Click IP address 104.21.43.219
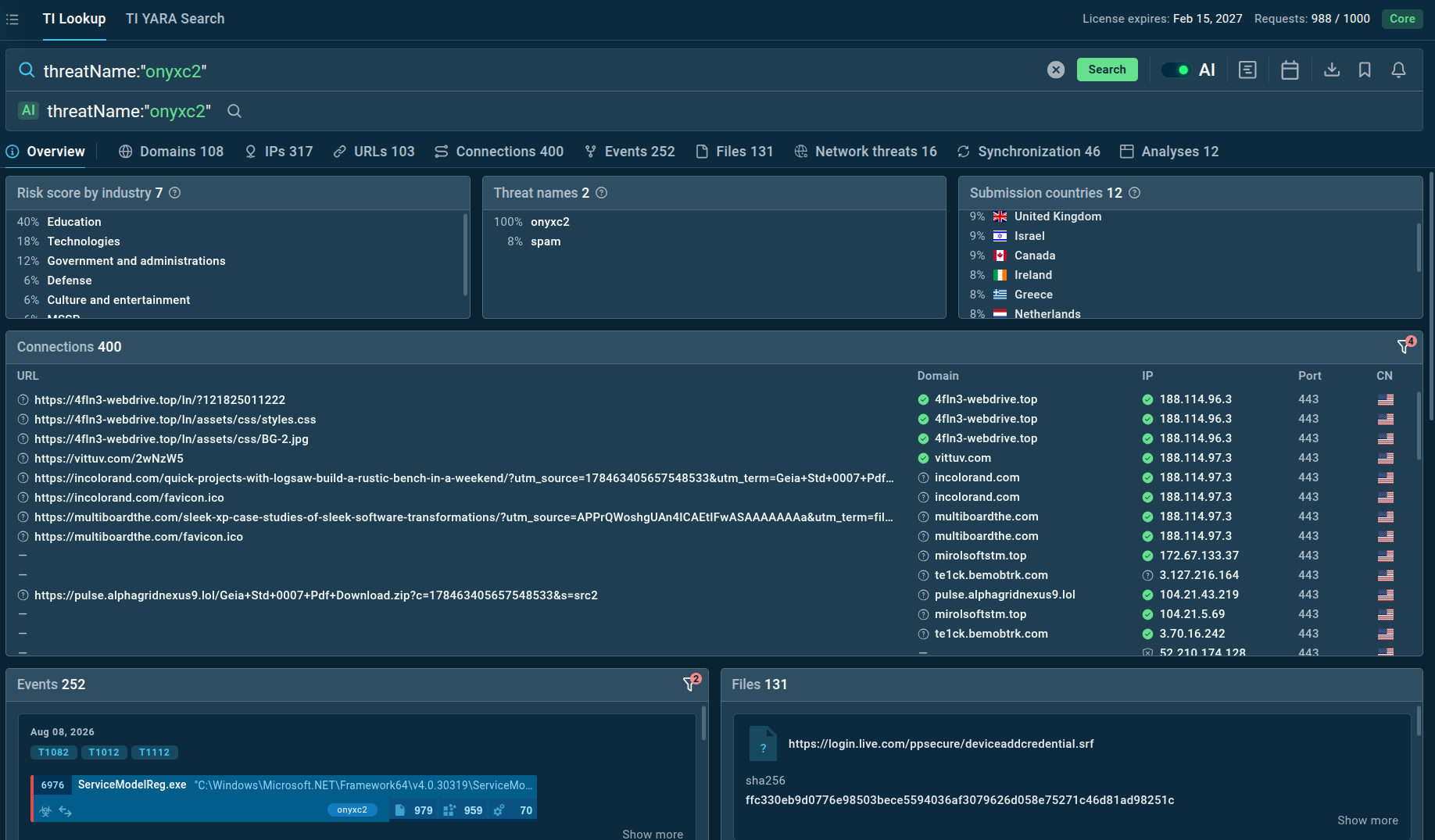The width and height of the screenshot is (1435, 840). coord(1199,595)
